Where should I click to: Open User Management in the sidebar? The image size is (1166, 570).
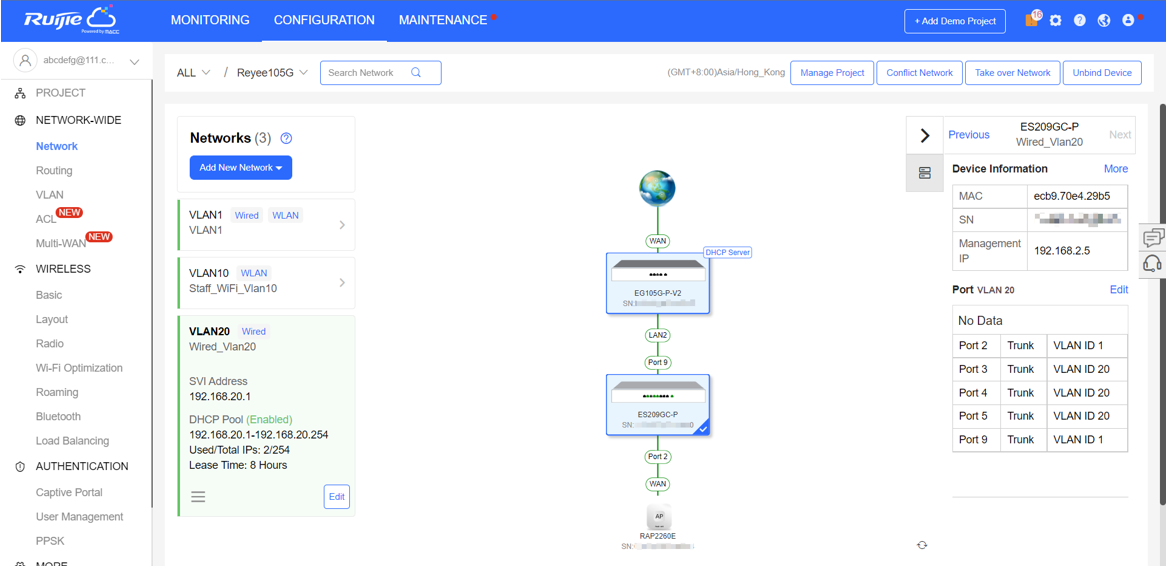click(80, 516)
